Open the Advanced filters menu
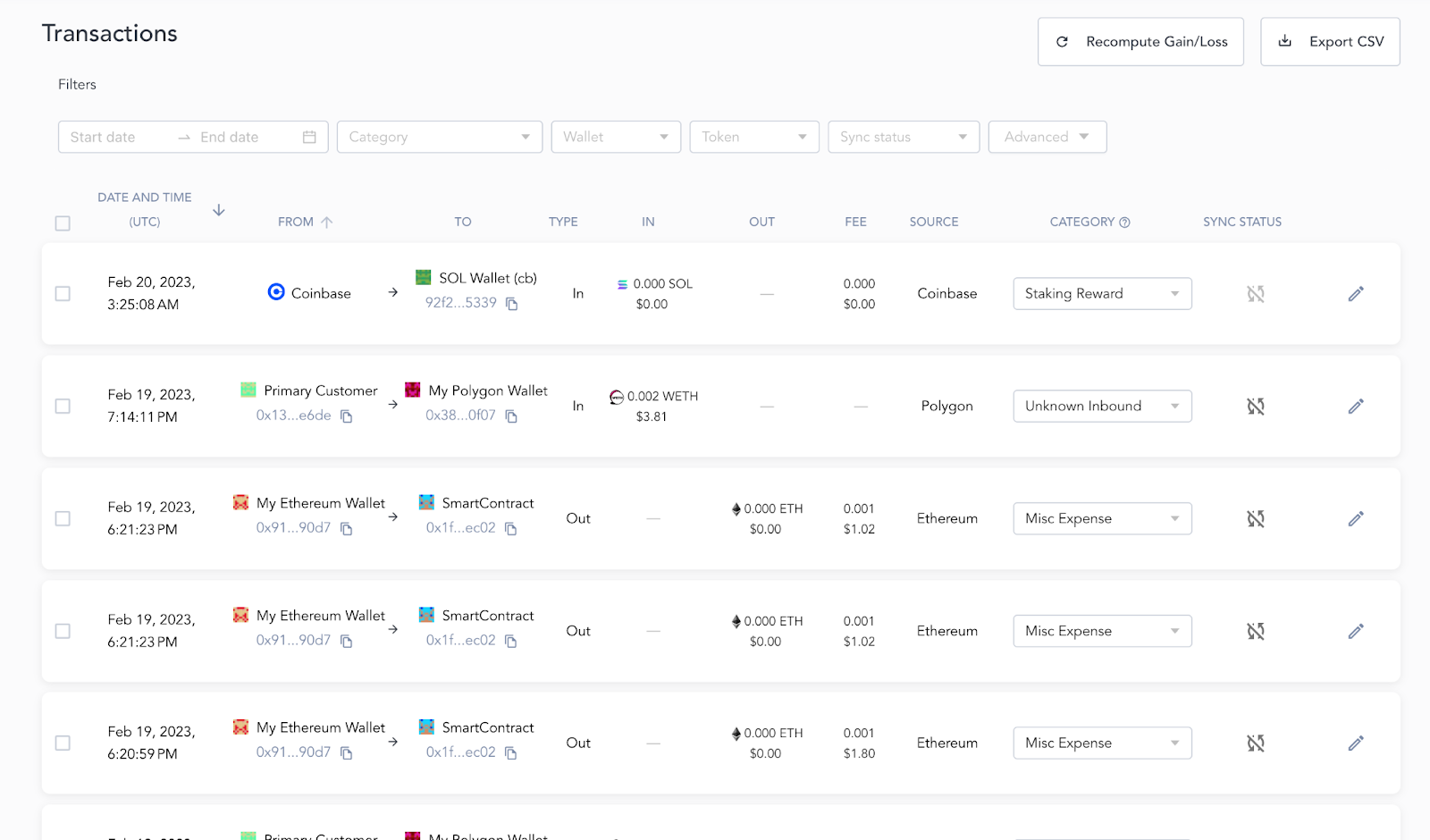1430x840 pixels. [1047, 137]
